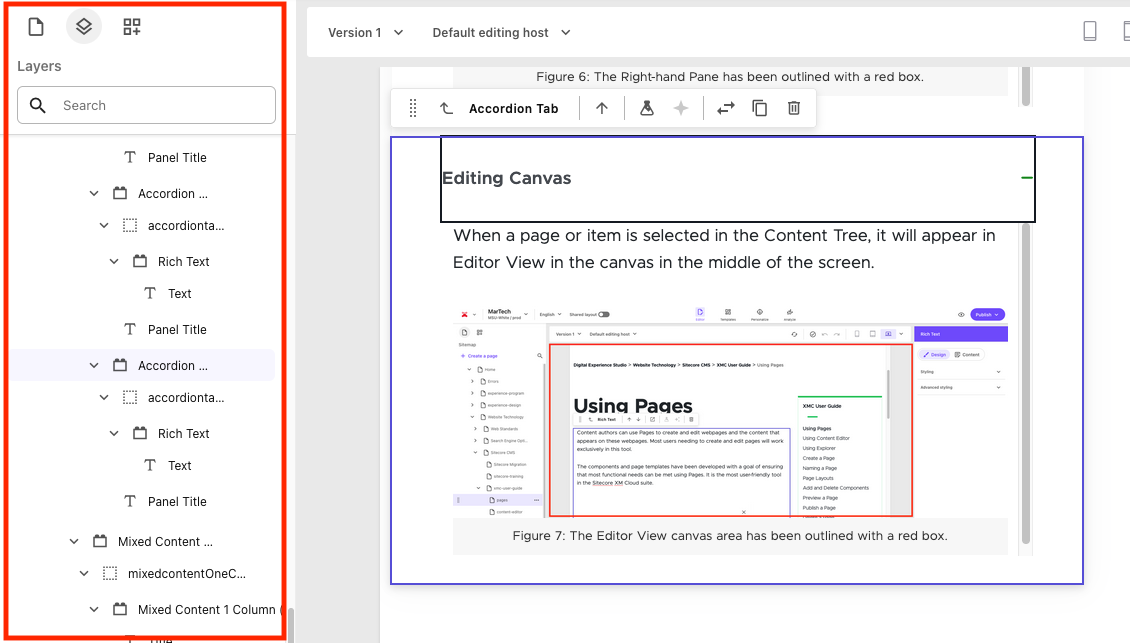Duplicate the Accordion Tab component
Screen dimensions: 1130x643
(759, 108)
